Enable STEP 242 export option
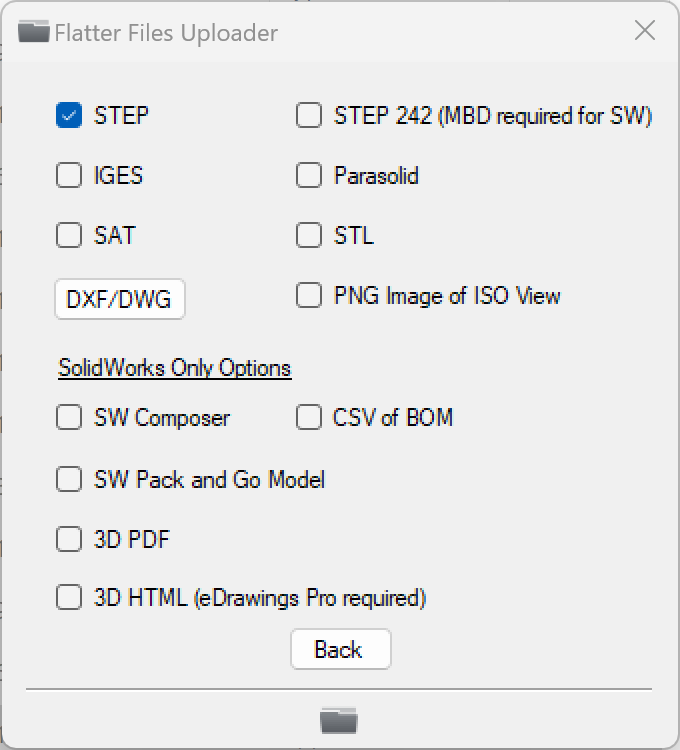The image size is (680, 750). pyautogui.click(x=309, y=116)
